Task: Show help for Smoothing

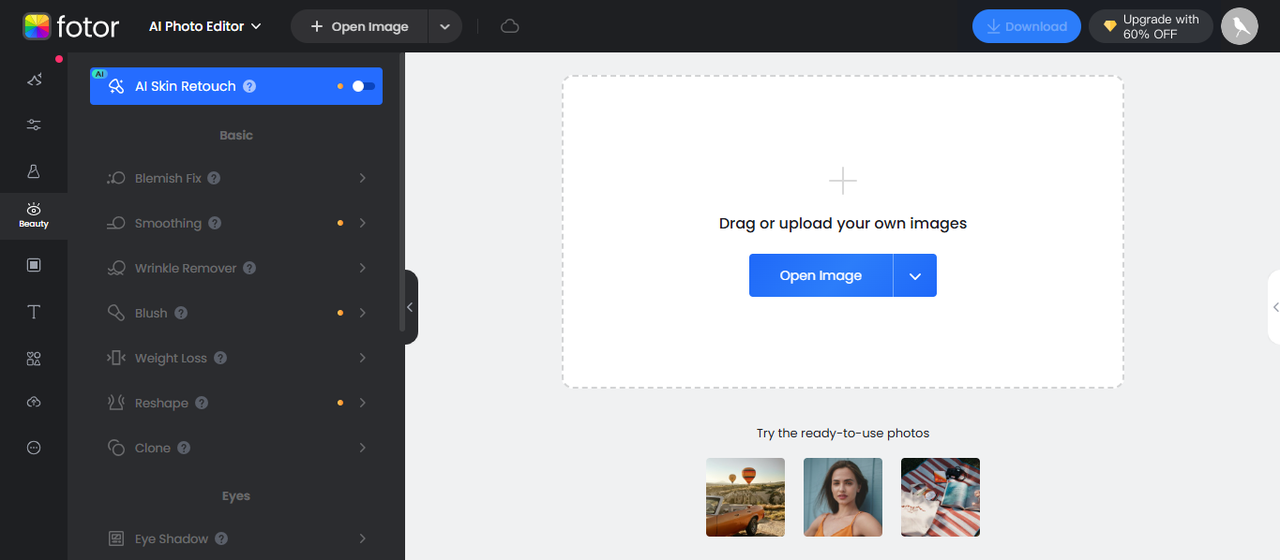Action: click(x=215, y=223)
